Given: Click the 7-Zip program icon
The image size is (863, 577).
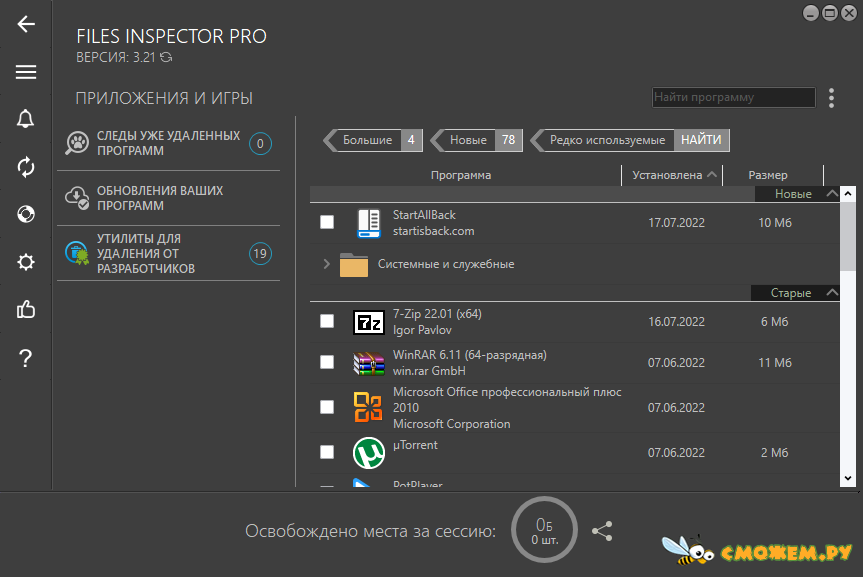Looking at the screenshot, I should (x=368, y=322).
